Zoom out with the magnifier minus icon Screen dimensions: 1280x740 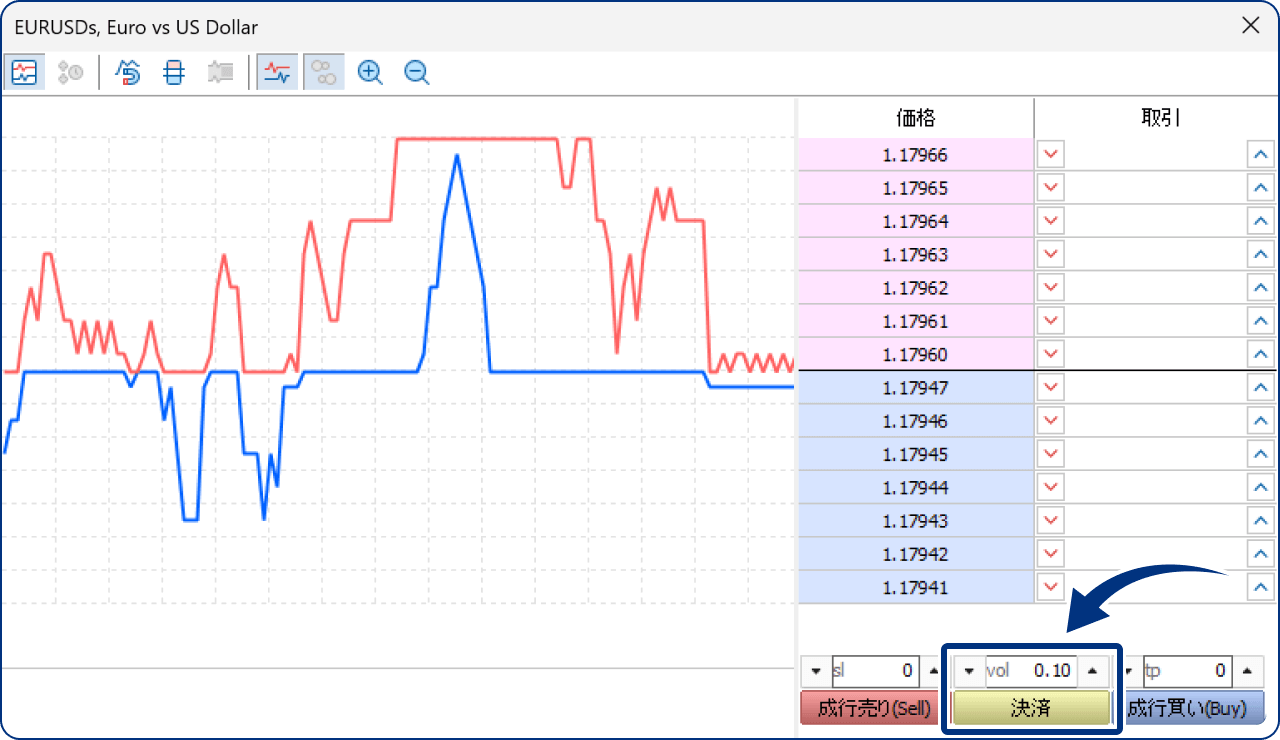click(x=417, y=72)
